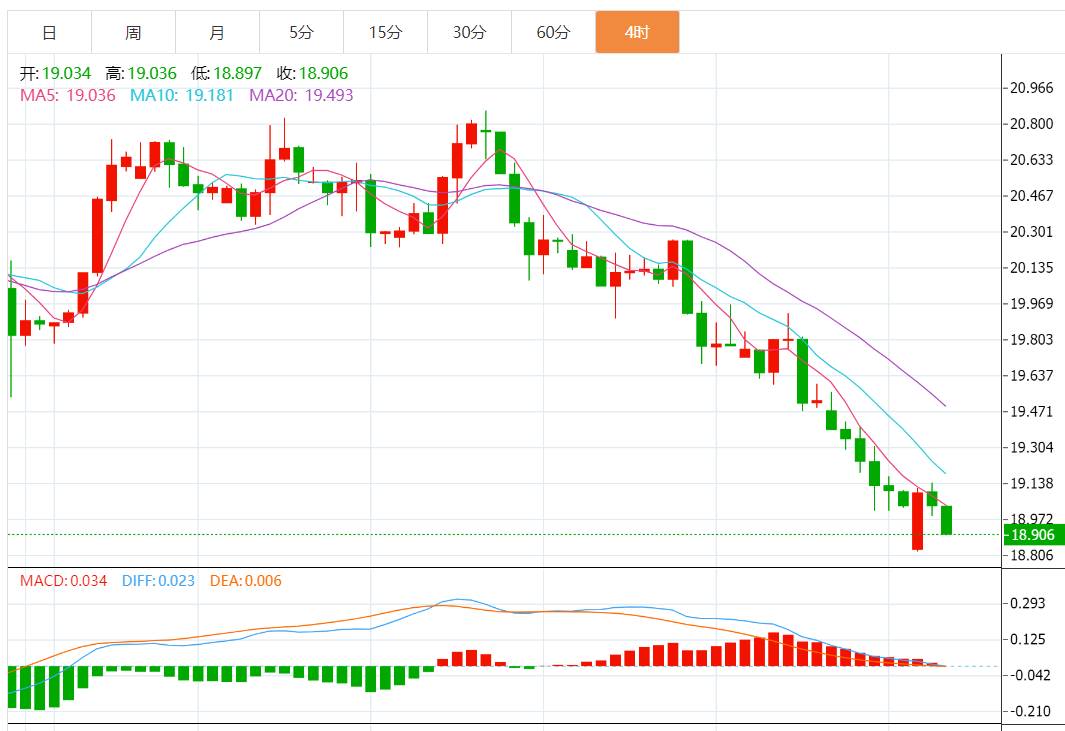This screenshot has height=731, width=1065.
Task: Click the DIFF:0.023 readout
Action: 158,581
